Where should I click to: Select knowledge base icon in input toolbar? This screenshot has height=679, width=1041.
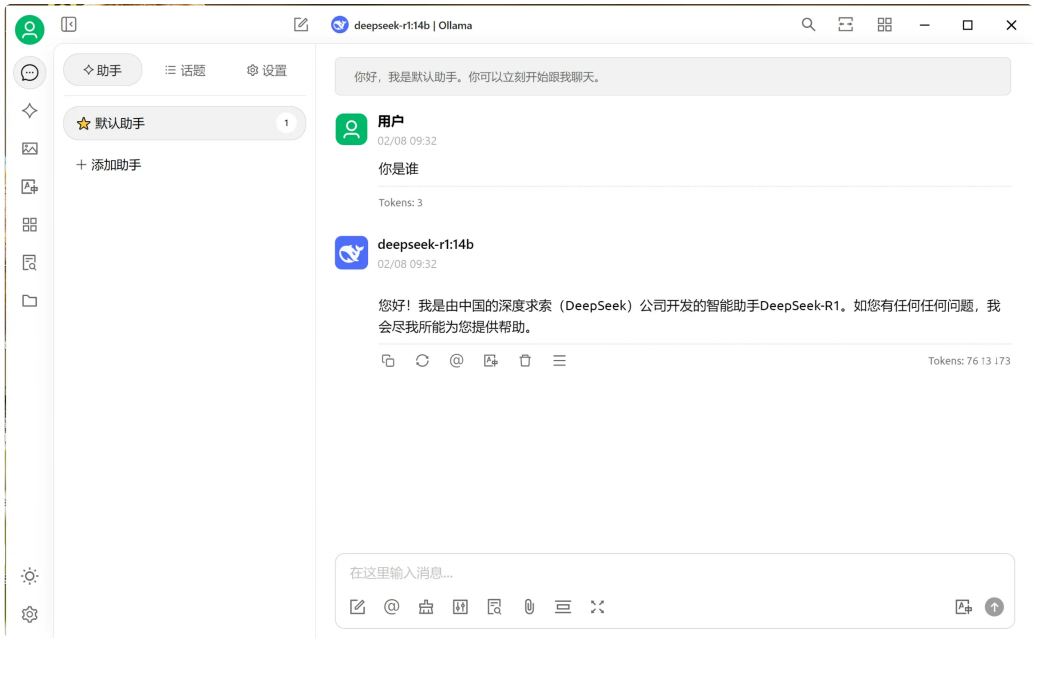[x=495, y=607]
